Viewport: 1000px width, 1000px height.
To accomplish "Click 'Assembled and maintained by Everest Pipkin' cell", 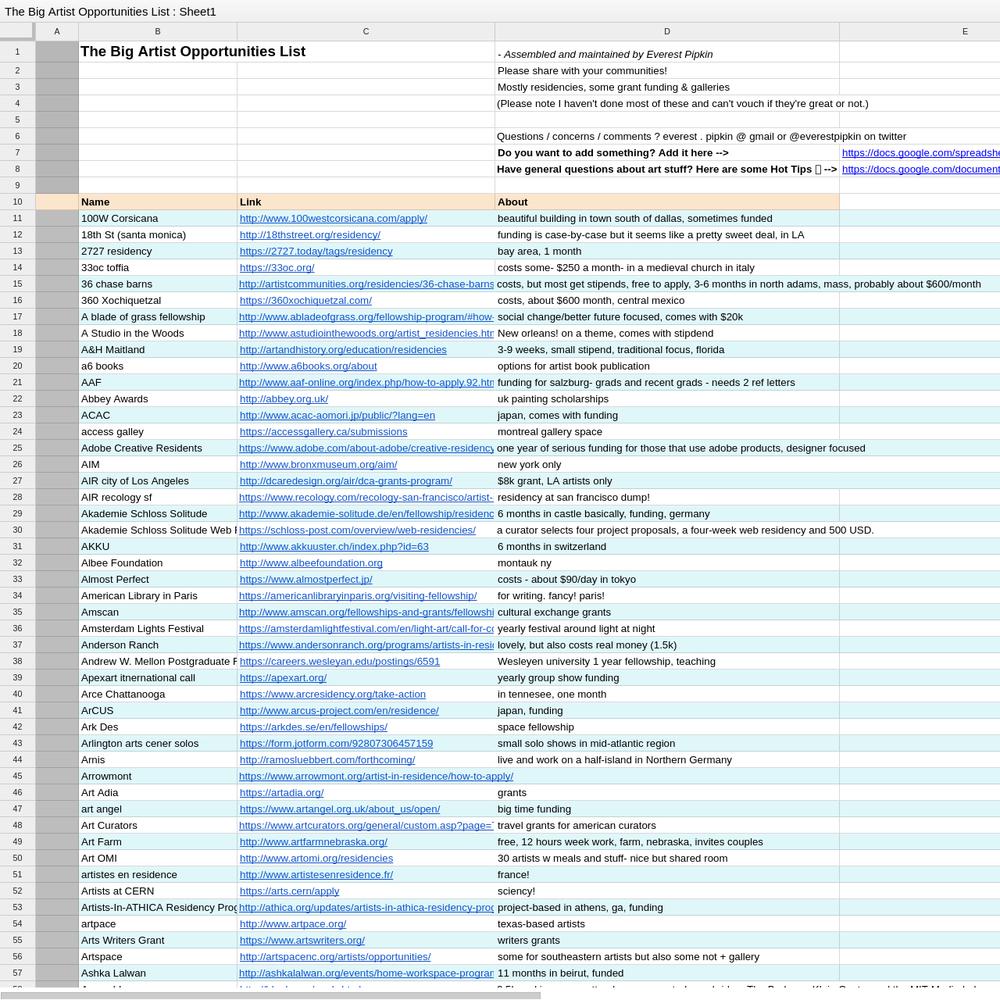I will (667, 52).
